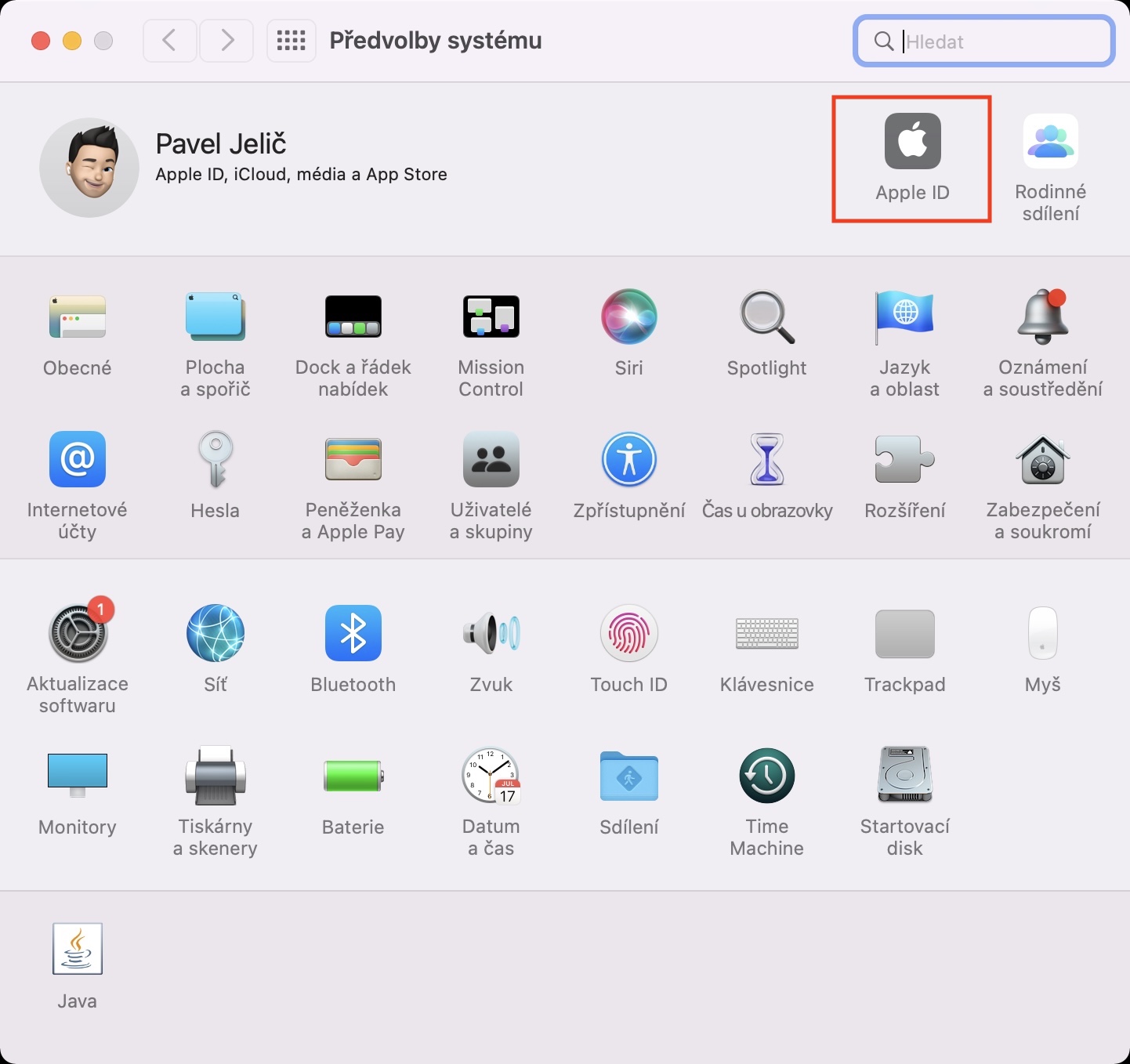Viewport: 1130px width, 1064px height.
Task: Minimize the Předvolby systému window
Action: pos(72,41)
